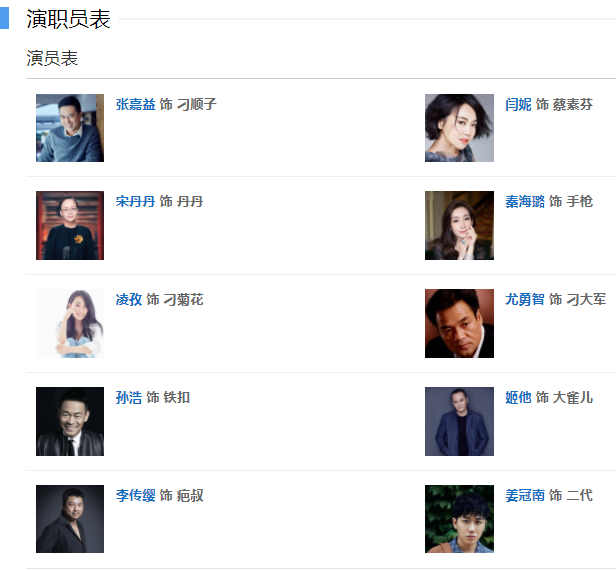Screen dimensions: 616x570
Task: Click the photo next to 凌孜
Action: [70, 324]
